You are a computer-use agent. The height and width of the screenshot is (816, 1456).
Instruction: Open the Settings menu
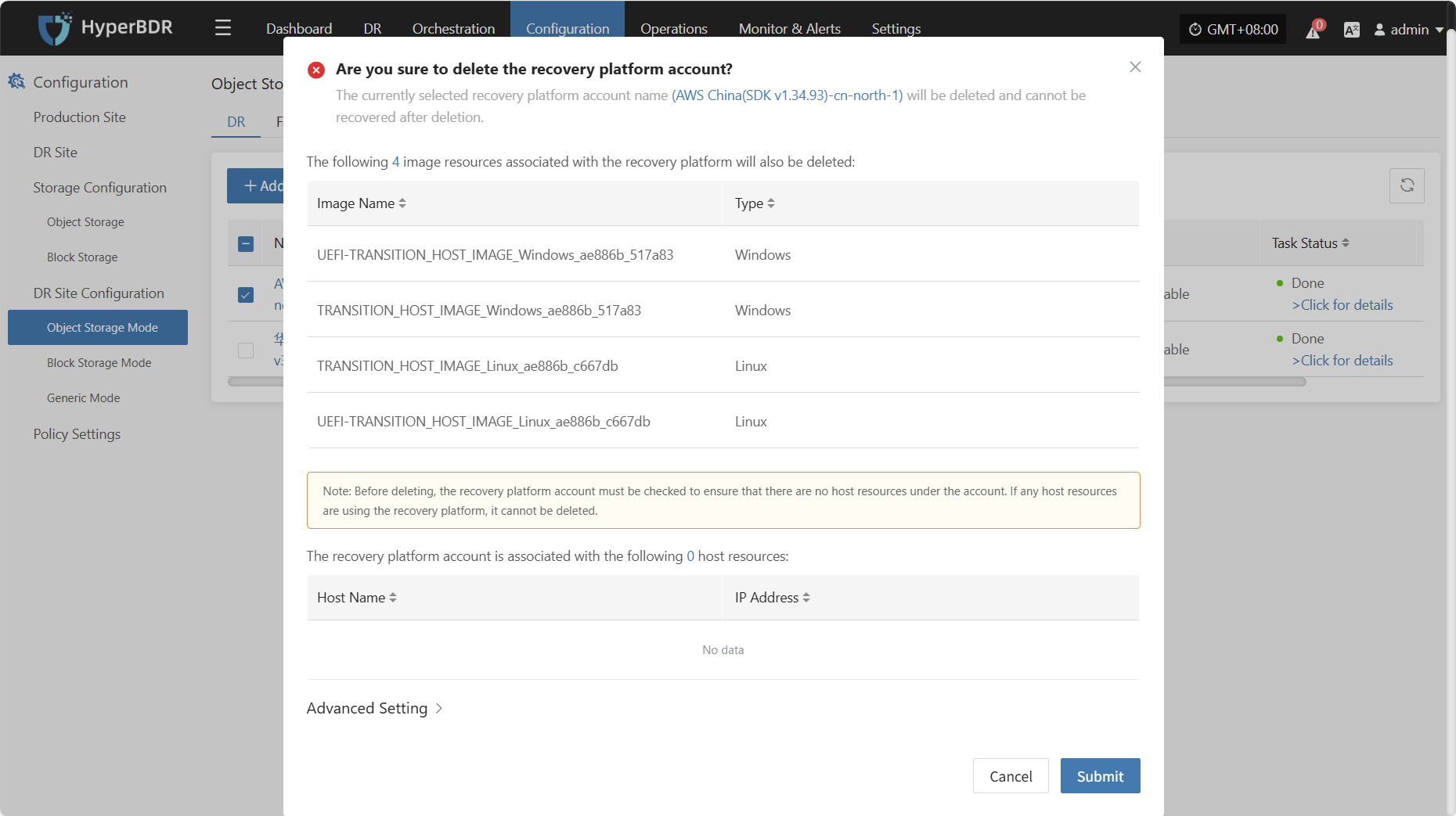(x=896, y=29)
